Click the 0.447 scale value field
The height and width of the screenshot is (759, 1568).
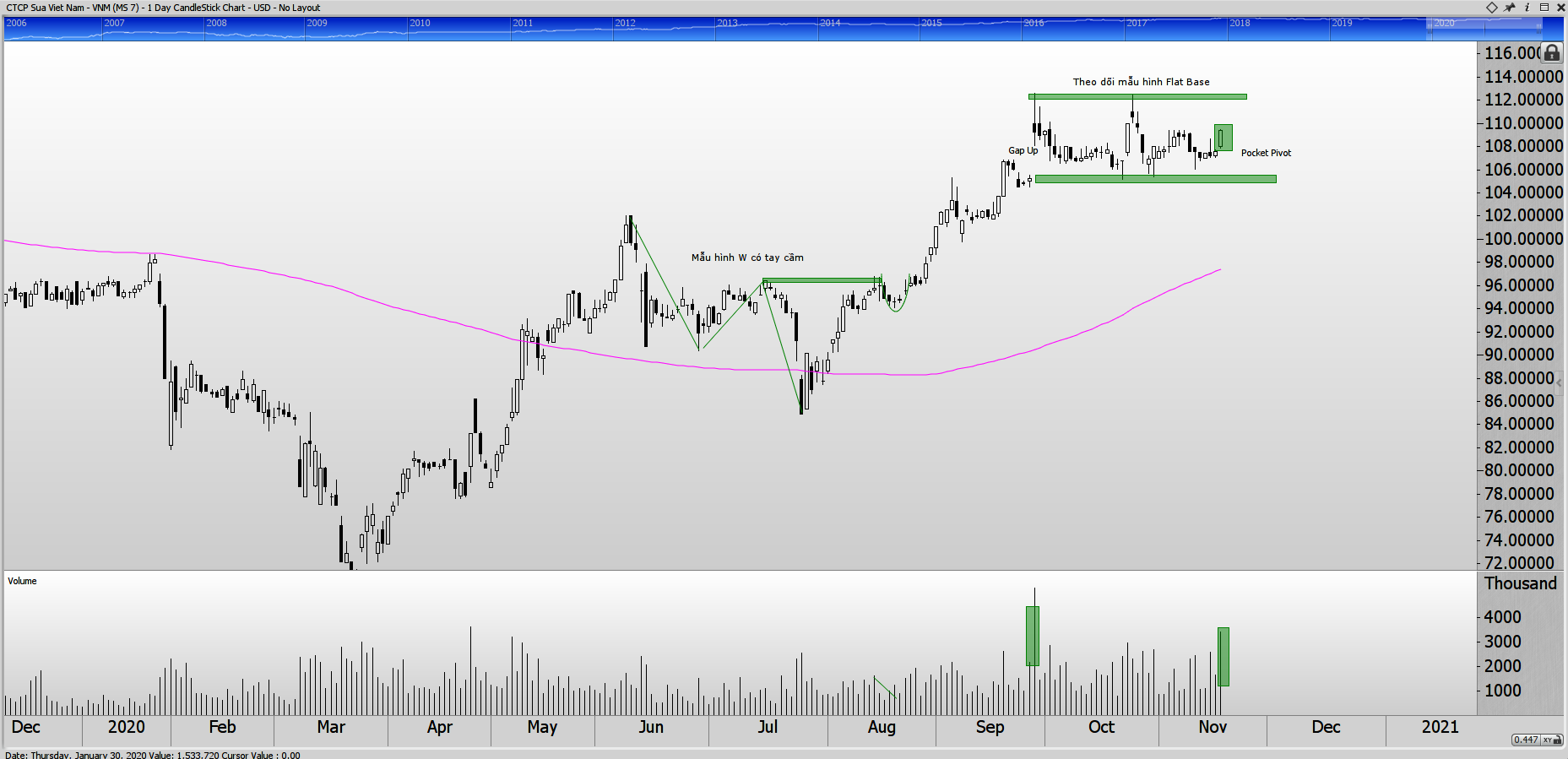point(1526,740)
